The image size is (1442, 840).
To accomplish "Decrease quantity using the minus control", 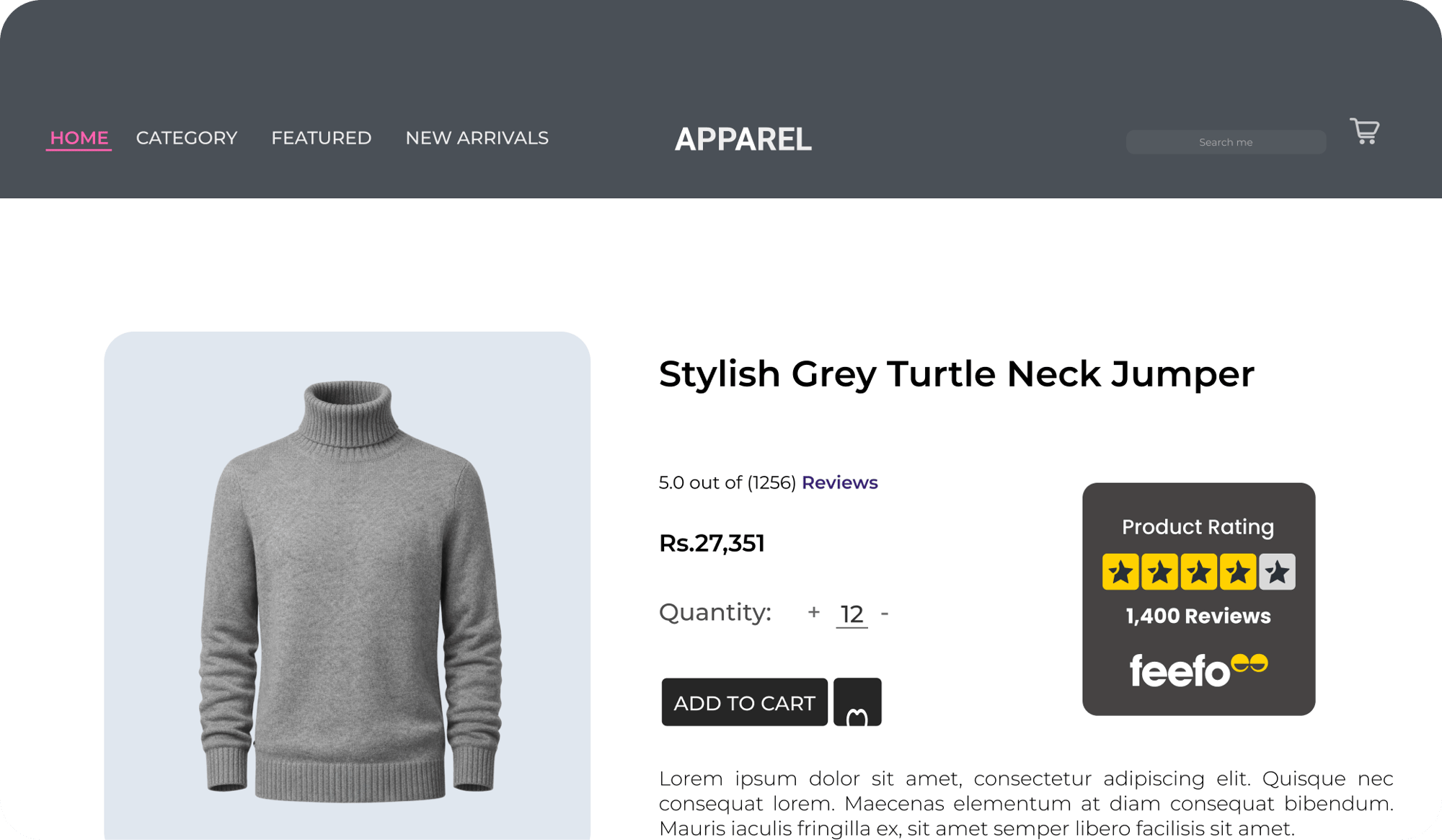I will click(884, 612).
